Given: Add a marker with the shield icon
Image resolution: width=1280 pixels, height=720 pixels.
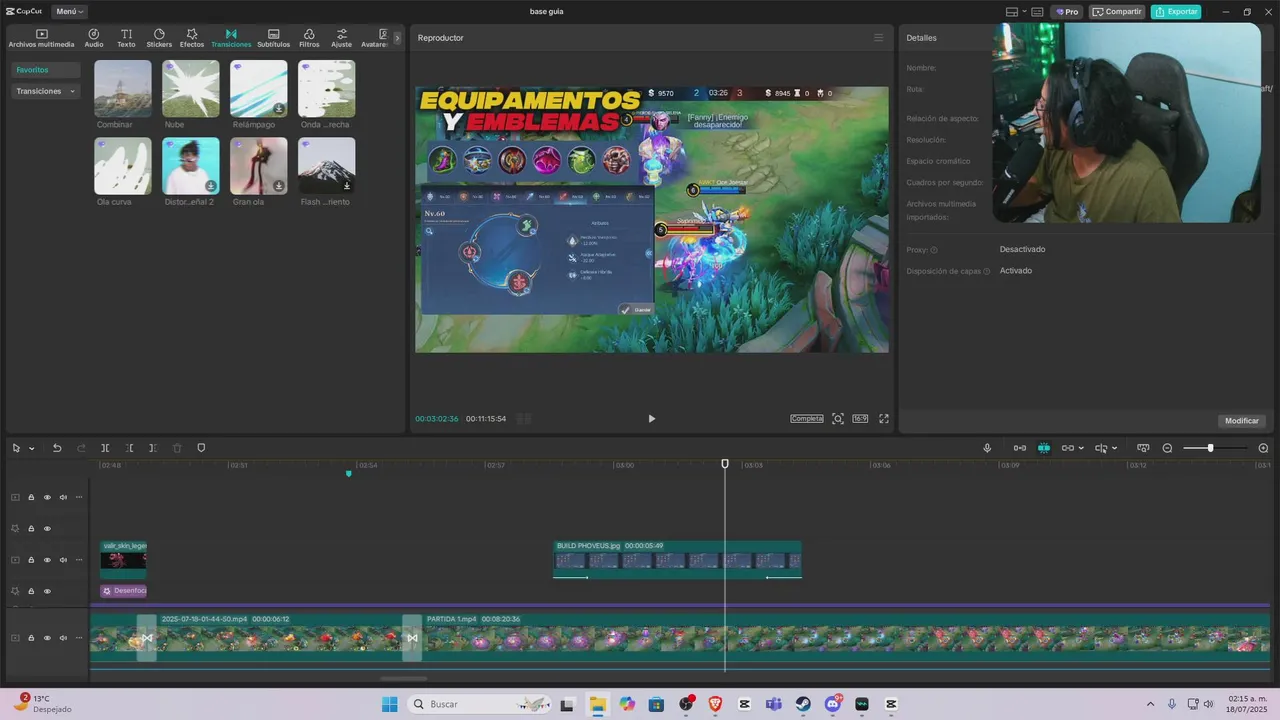Looking at the screenshot, I should [201, 448].
